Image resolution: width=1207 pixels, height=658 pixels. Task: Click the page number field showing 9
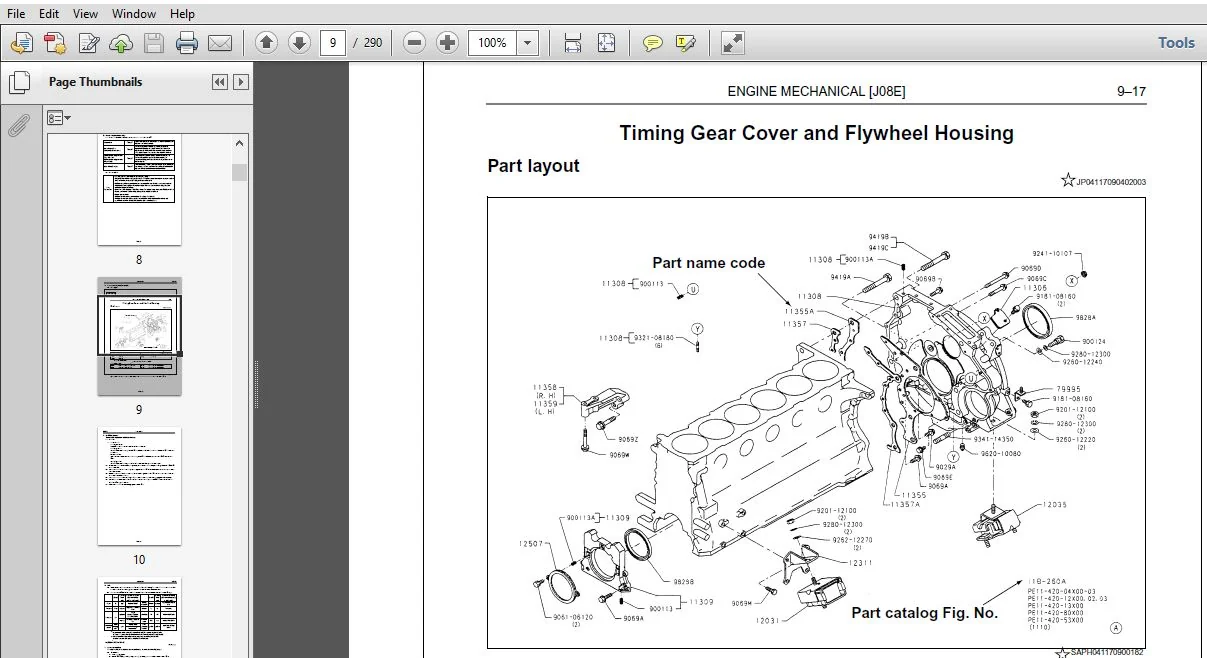pos(333,43)
